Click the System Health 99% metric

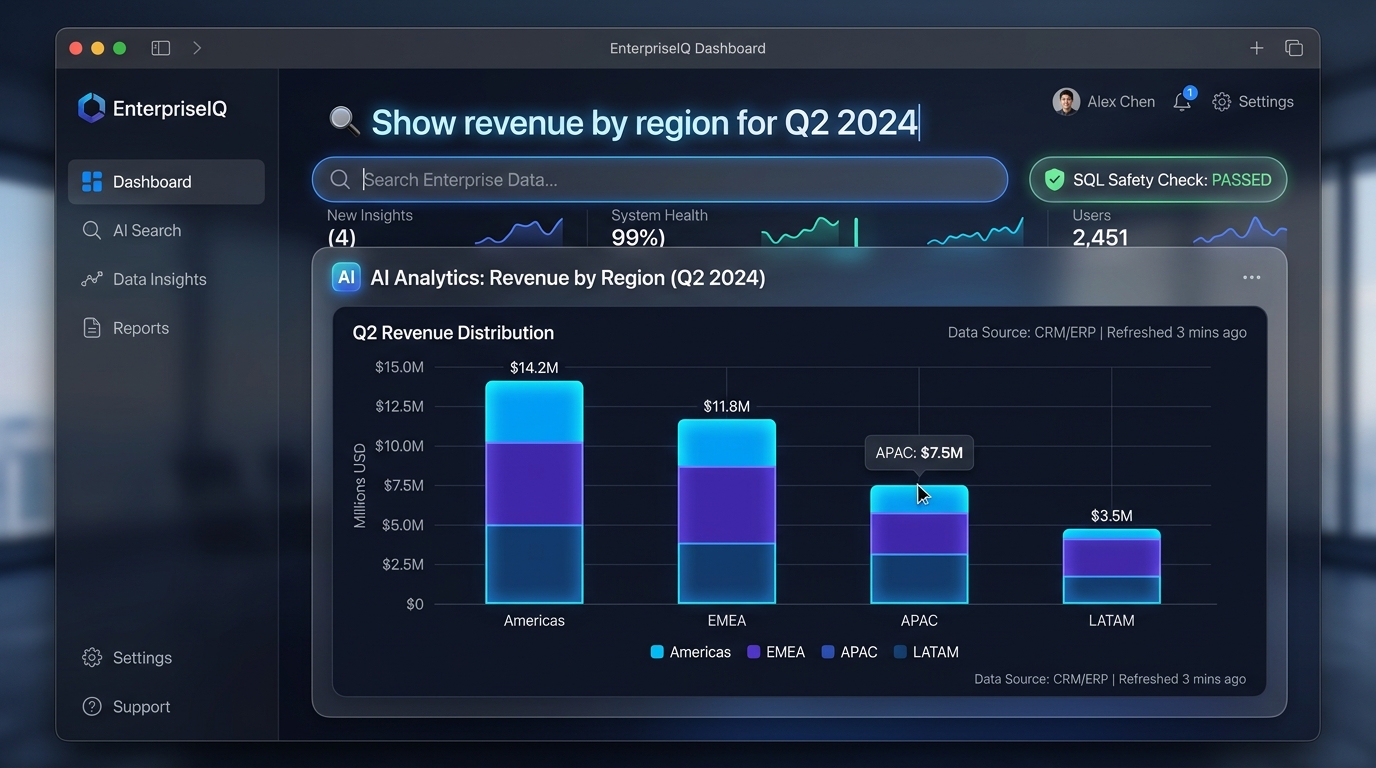pos(659,228)
